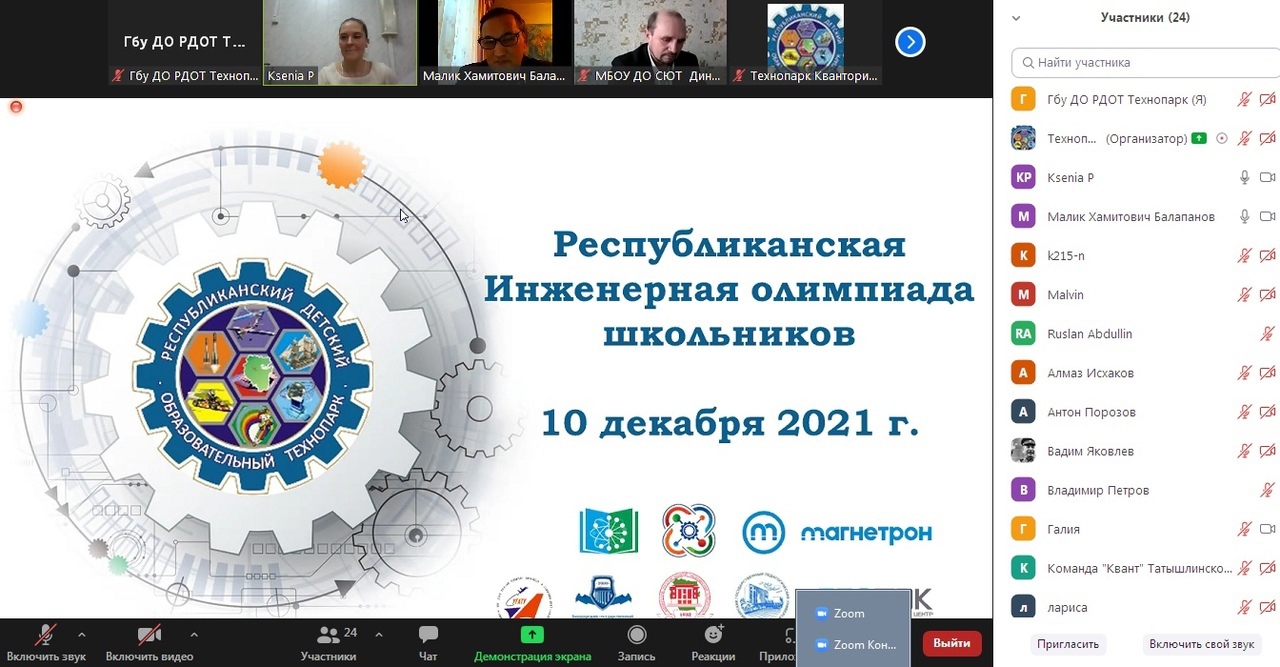1280x667 pixels.
Task: Collapse the Участники panel using the chevron
Action: pyautogui.click(x=1016, y=18)
